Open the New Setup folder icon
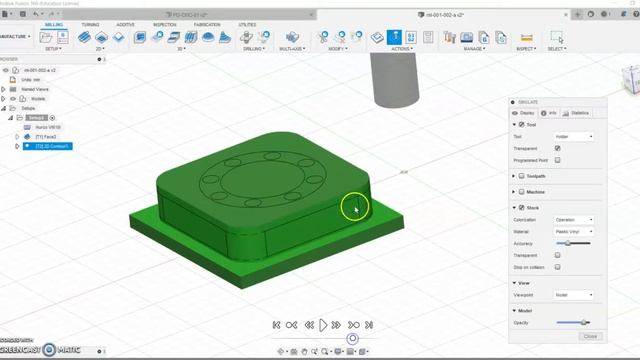The image size is (640, 360). point(46,38)
